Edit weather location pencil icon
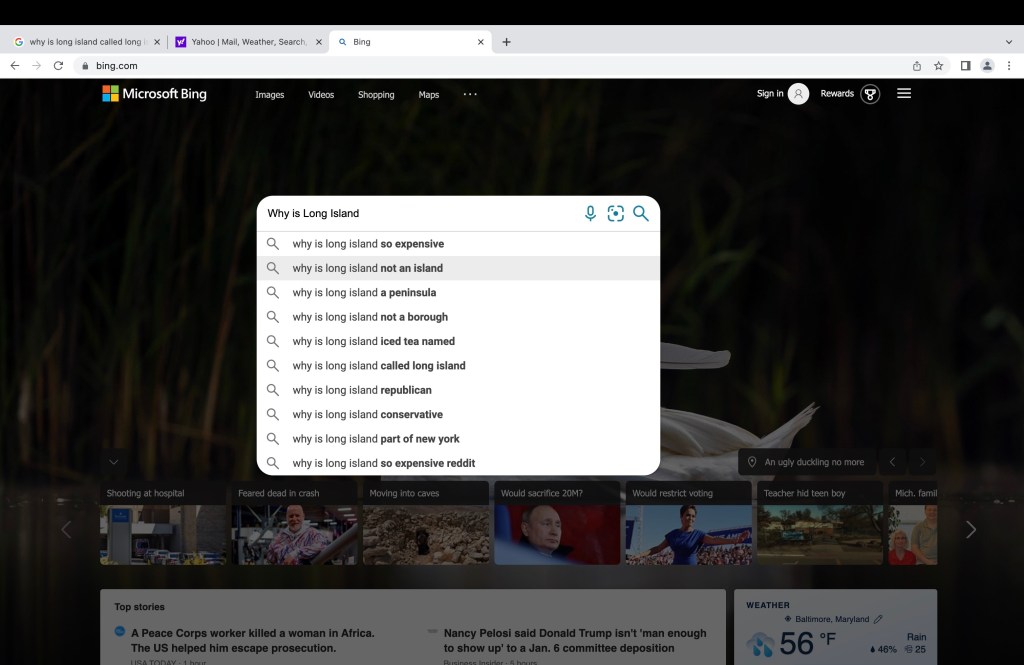Image resolution: width=1024 pixels, height=665 pixels. point(878,620)
